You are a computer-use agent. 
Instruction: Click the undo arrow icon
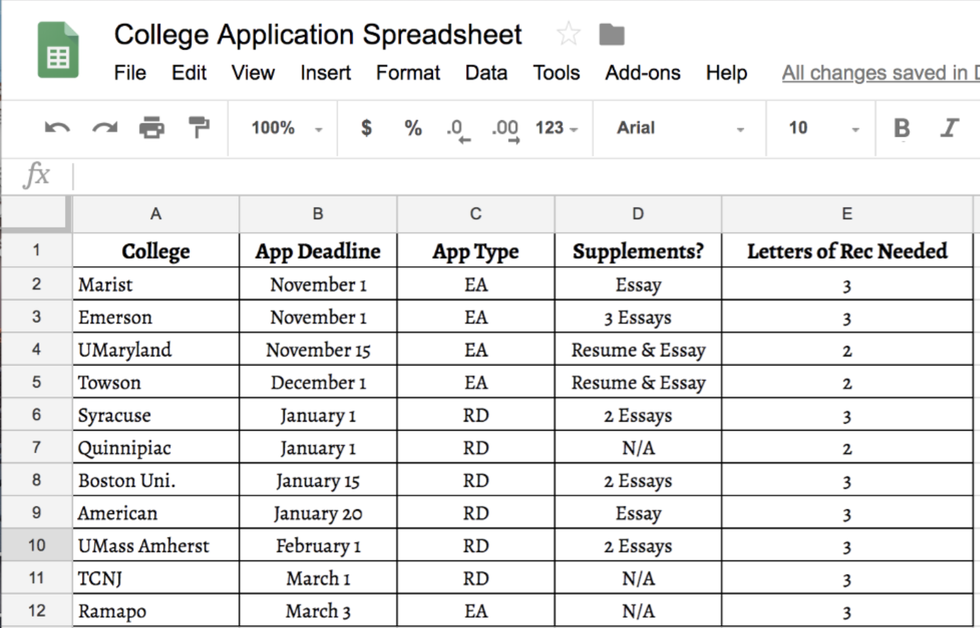pos(58,128)
